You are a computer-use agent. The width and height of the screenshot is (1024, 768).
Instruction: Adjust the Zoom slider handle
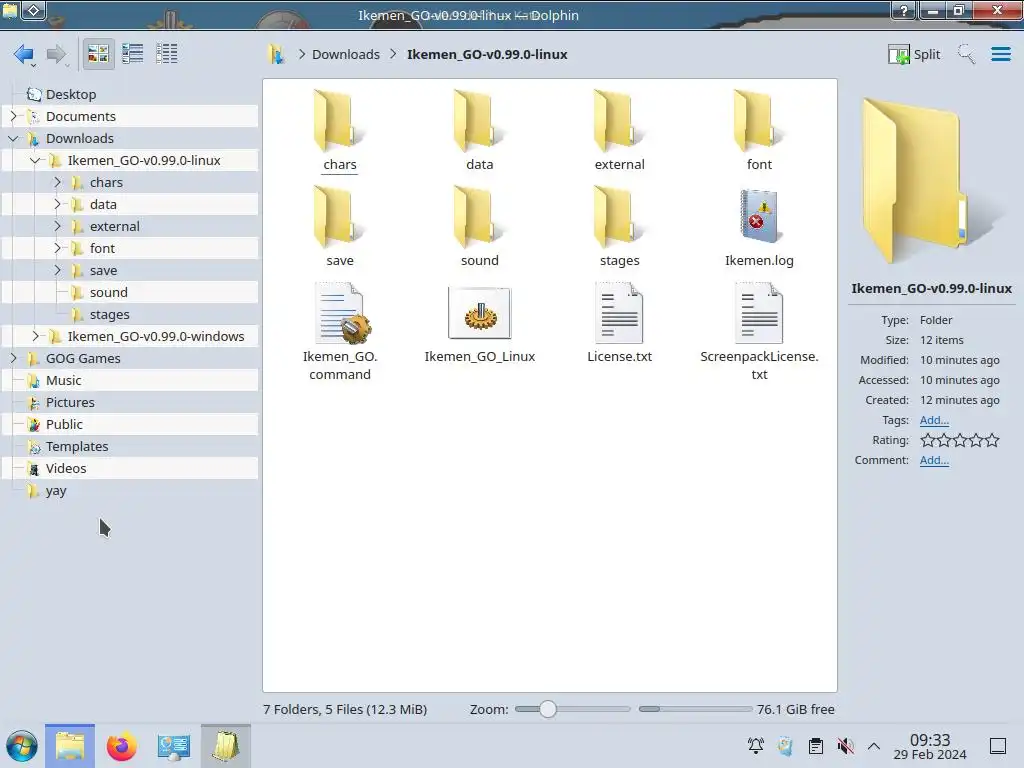point(548,709)
